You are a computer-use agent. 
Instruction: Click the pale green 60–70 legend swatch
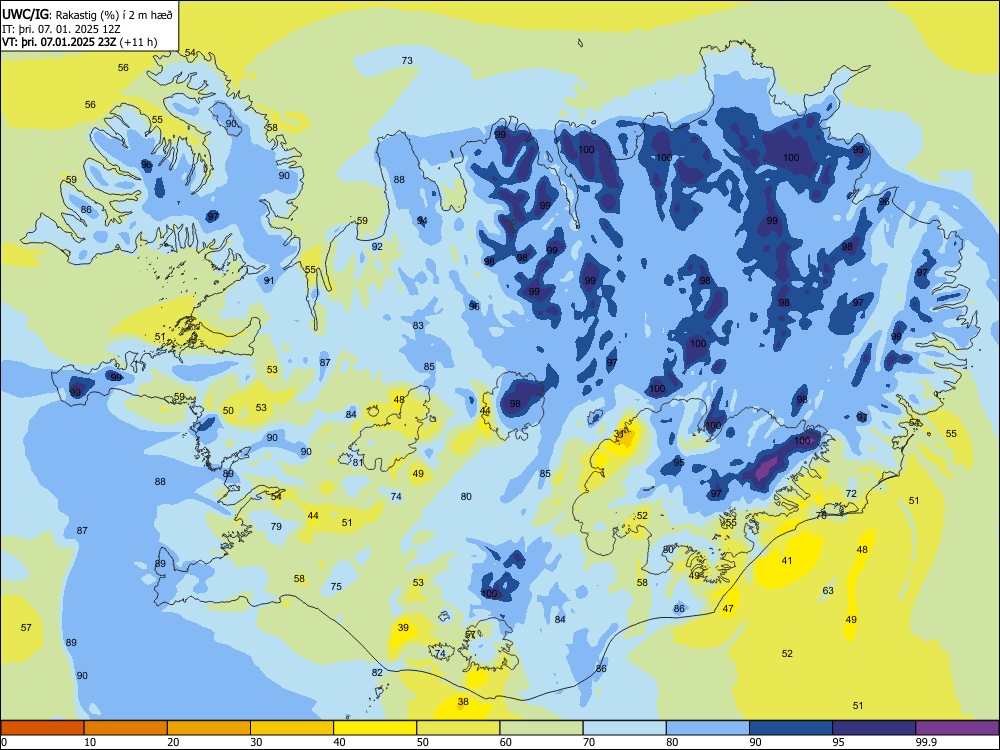(541, 728)
